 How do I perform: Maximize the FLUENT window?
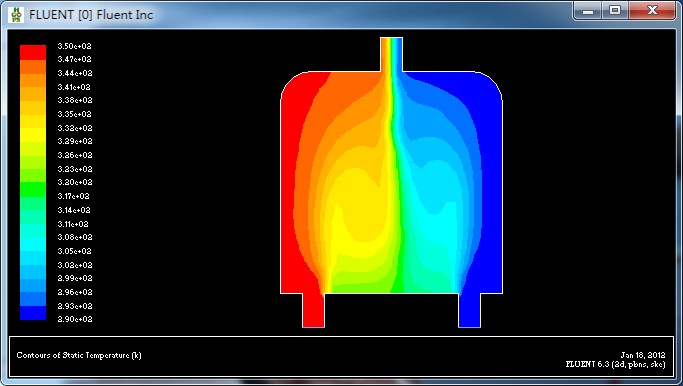tap(615, 11)
